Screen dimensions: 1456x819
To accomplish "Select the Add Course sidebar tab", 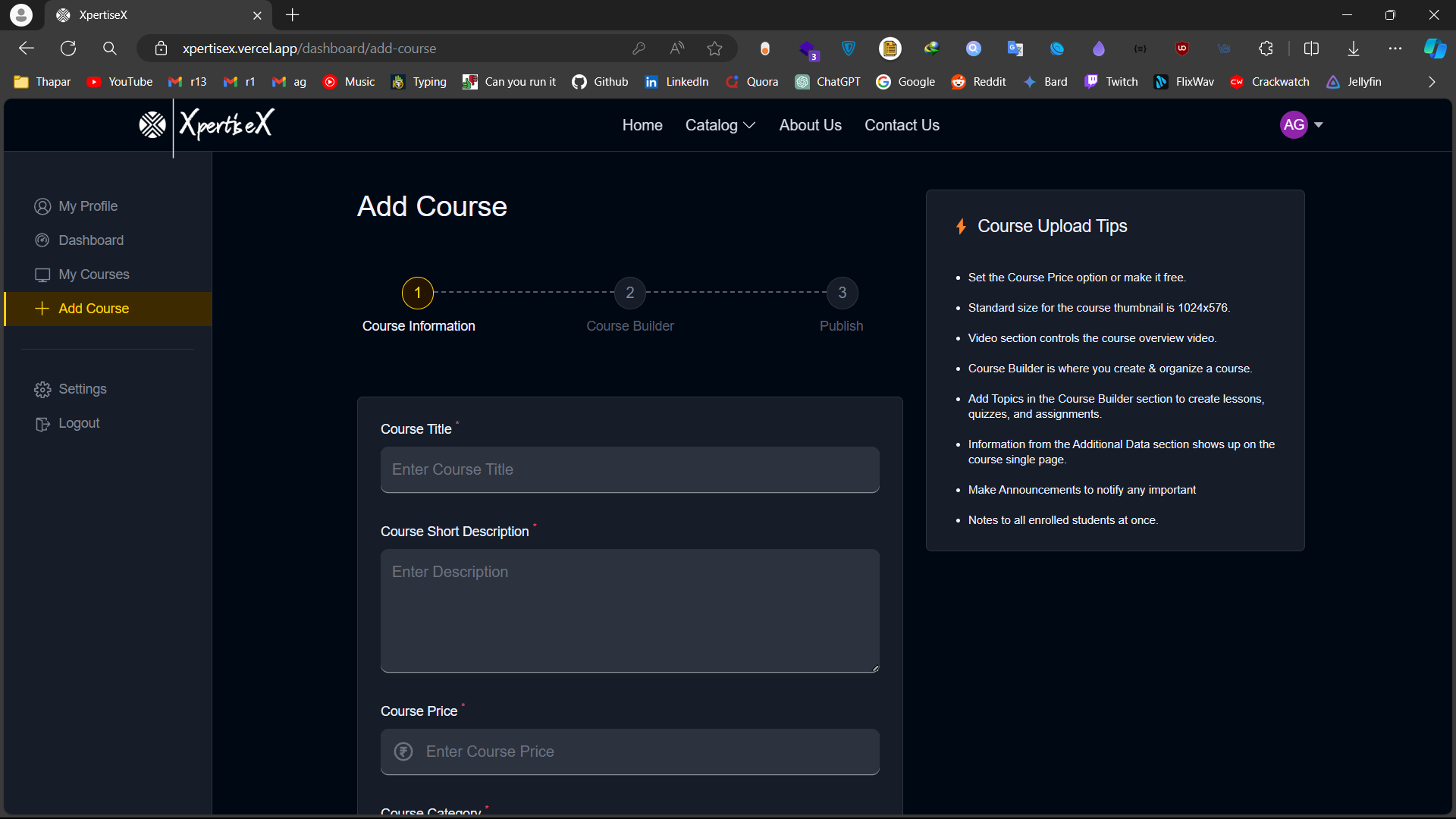I will point(93,309).
